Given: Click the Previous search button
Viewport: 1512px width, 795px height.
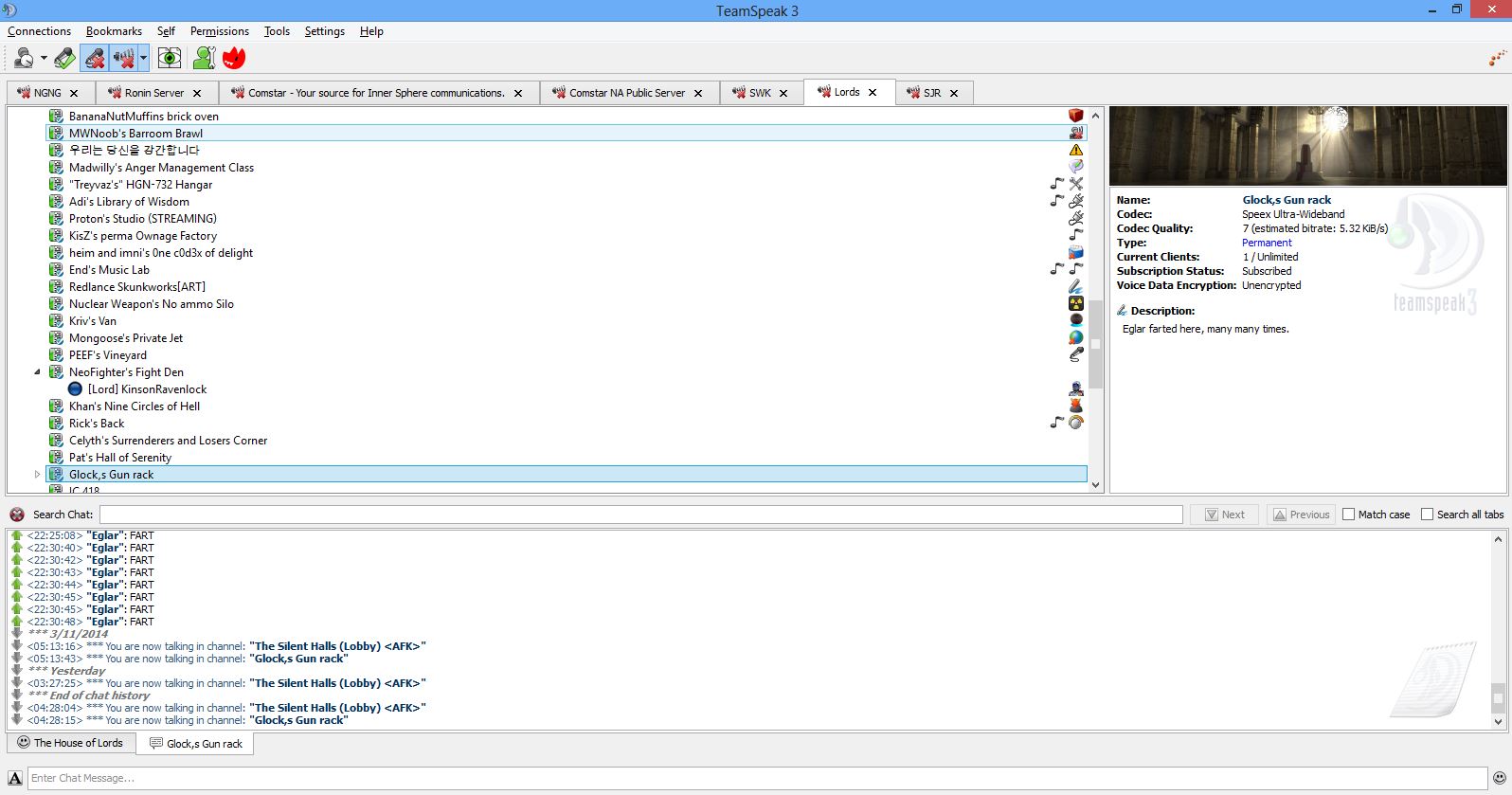Looking at the screenshot, I should (1301, 515).
